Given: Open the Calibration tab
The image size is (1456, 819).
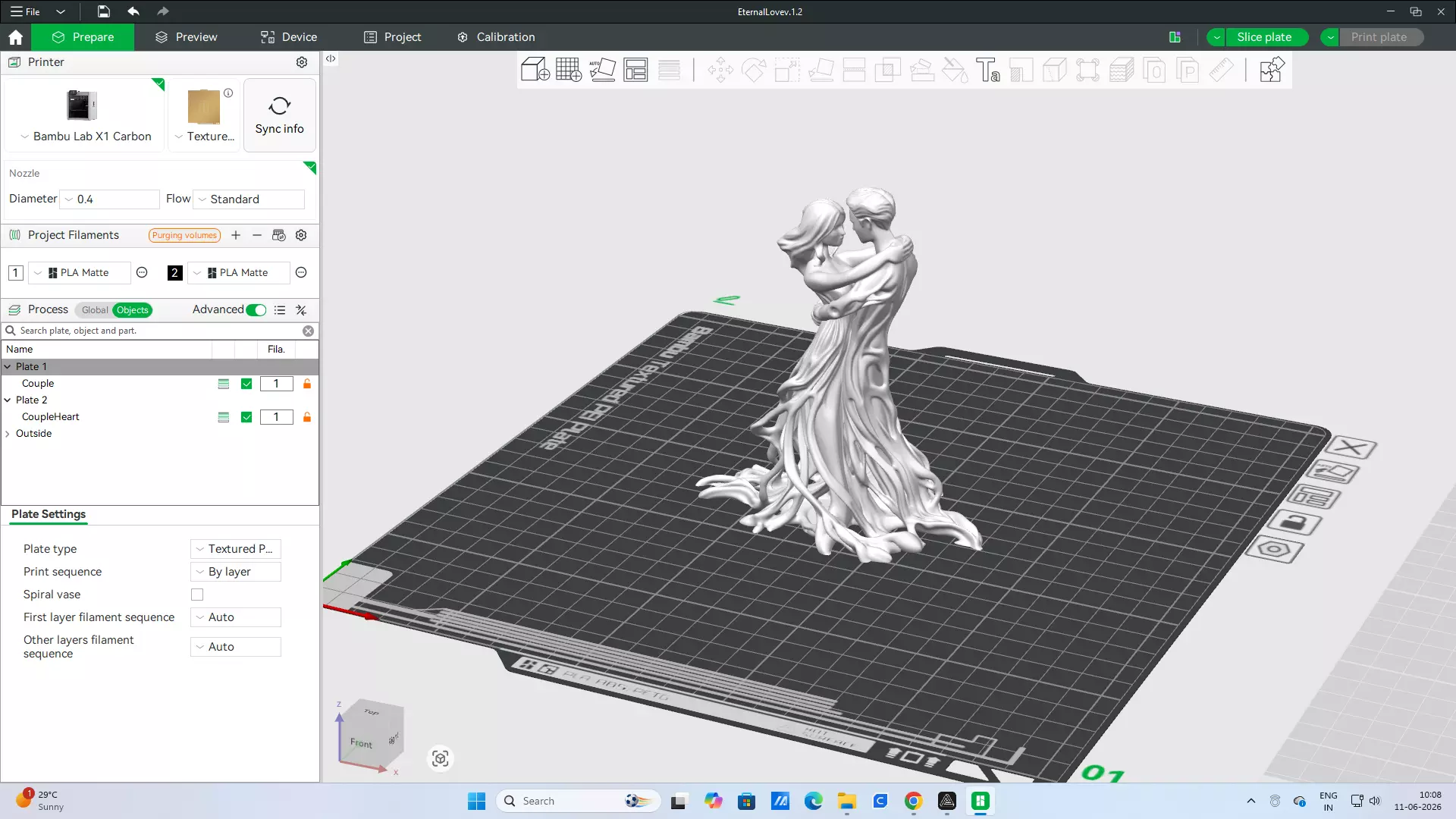Looking at the screenshot, I should click(x=496, y=37).
